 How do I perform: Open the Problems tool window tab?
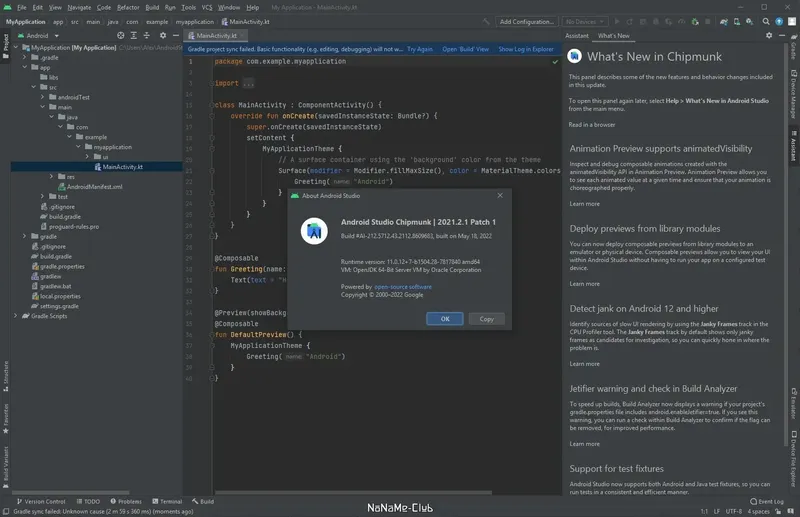(x=126, y=501)
